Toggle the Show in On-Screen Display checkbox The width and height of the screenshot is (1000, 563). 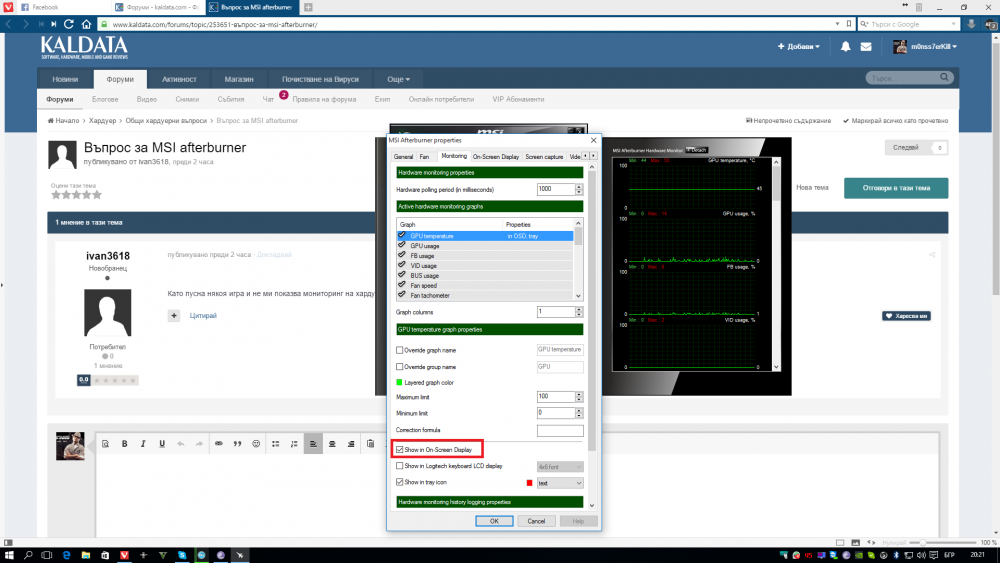click(x=400, y=450)
